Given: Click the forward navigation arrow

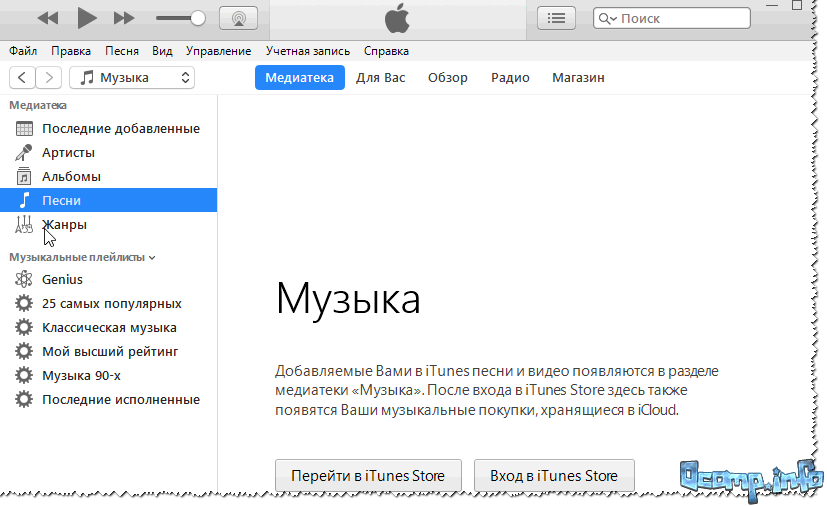Looking at the screenshot, I should click(49, 78).
